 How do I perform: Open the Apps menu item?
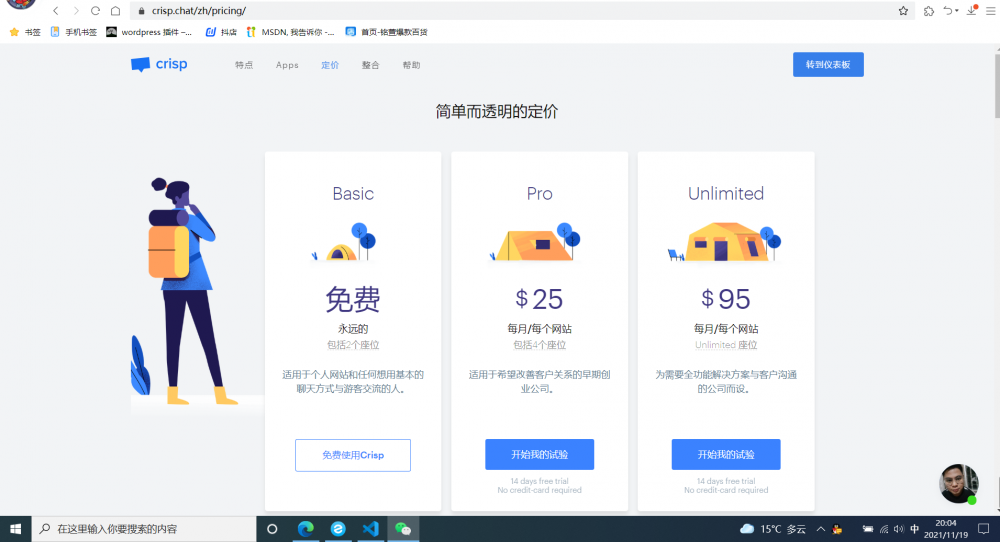(287, 65)
